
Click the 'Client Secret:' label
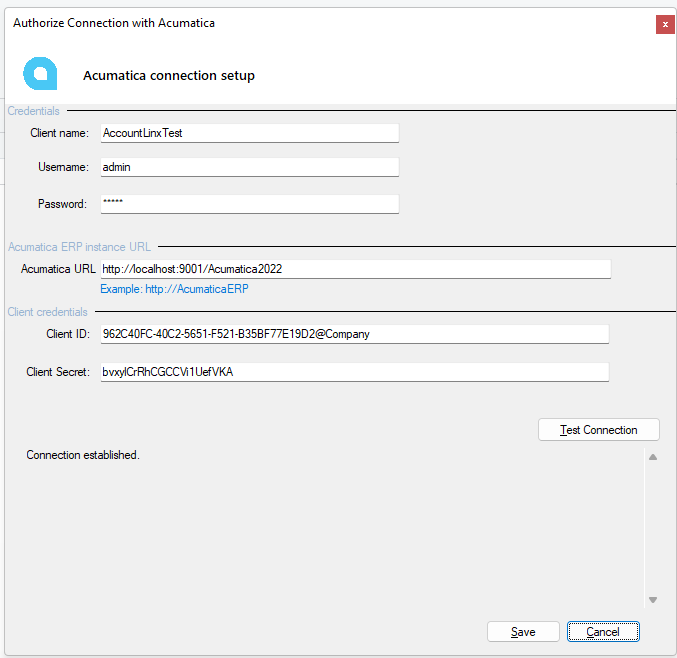[58, 372]
